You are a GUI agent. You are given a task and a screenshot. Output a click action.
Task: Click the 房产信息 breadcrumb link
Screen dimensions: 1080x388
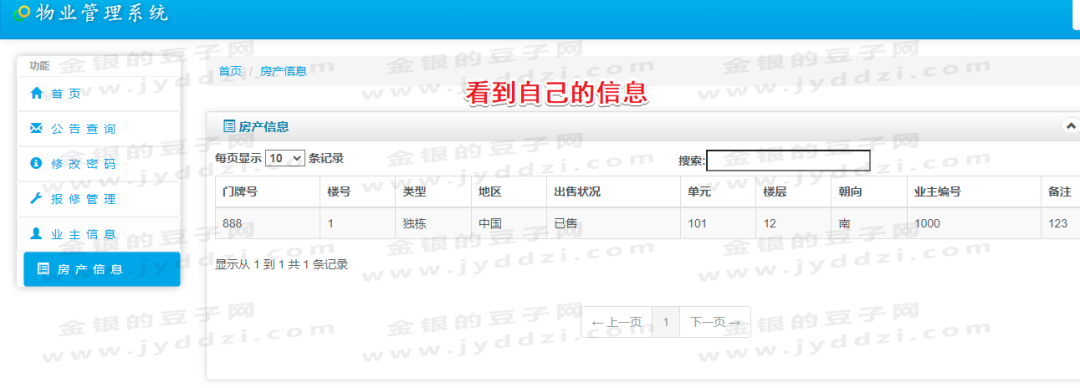283,71
